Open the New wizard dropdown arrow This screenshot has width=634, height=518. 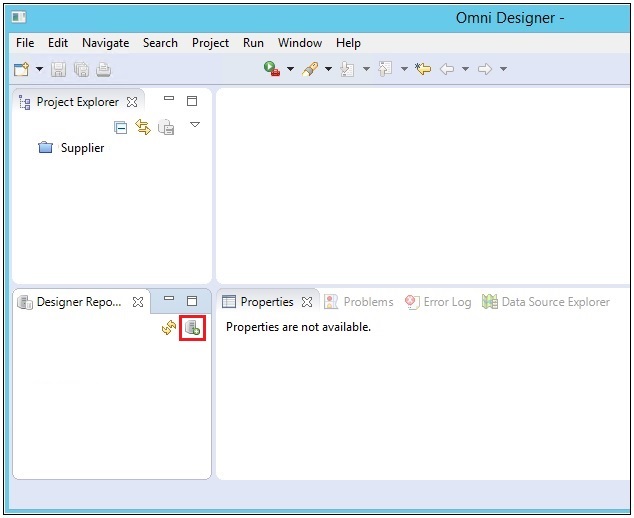39,69
